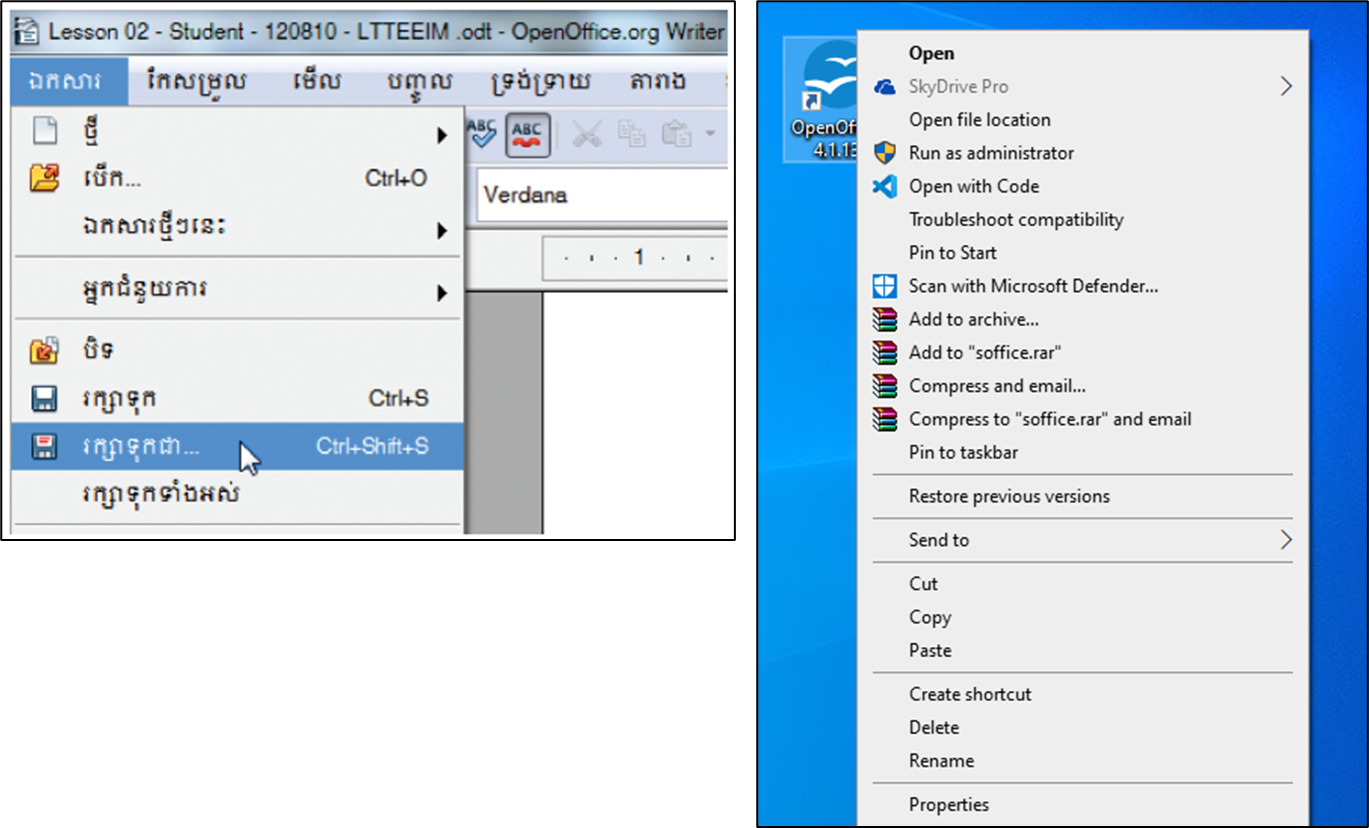Click the Verdana font name field

pos(600,195)
